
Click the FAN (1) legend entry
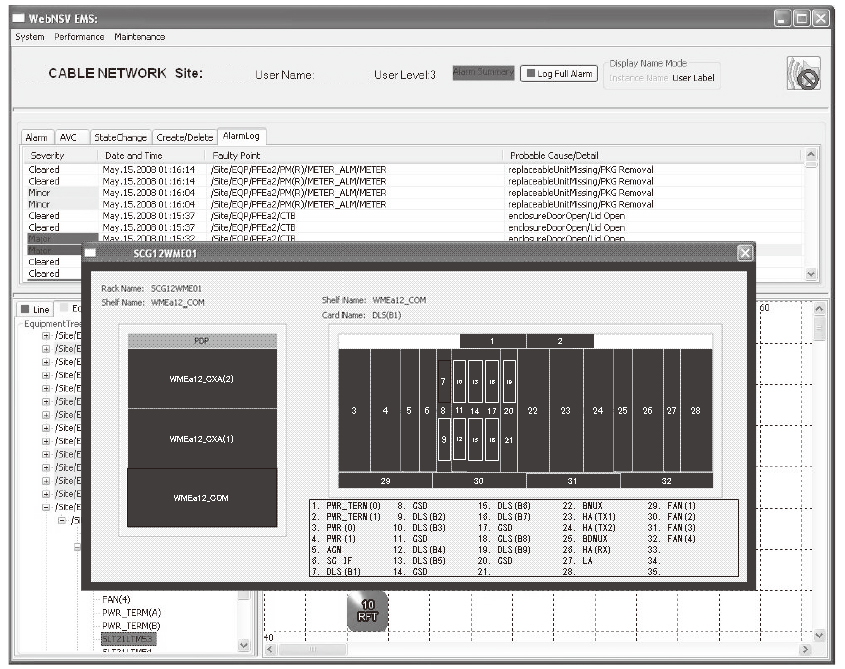tap(672, 506)
